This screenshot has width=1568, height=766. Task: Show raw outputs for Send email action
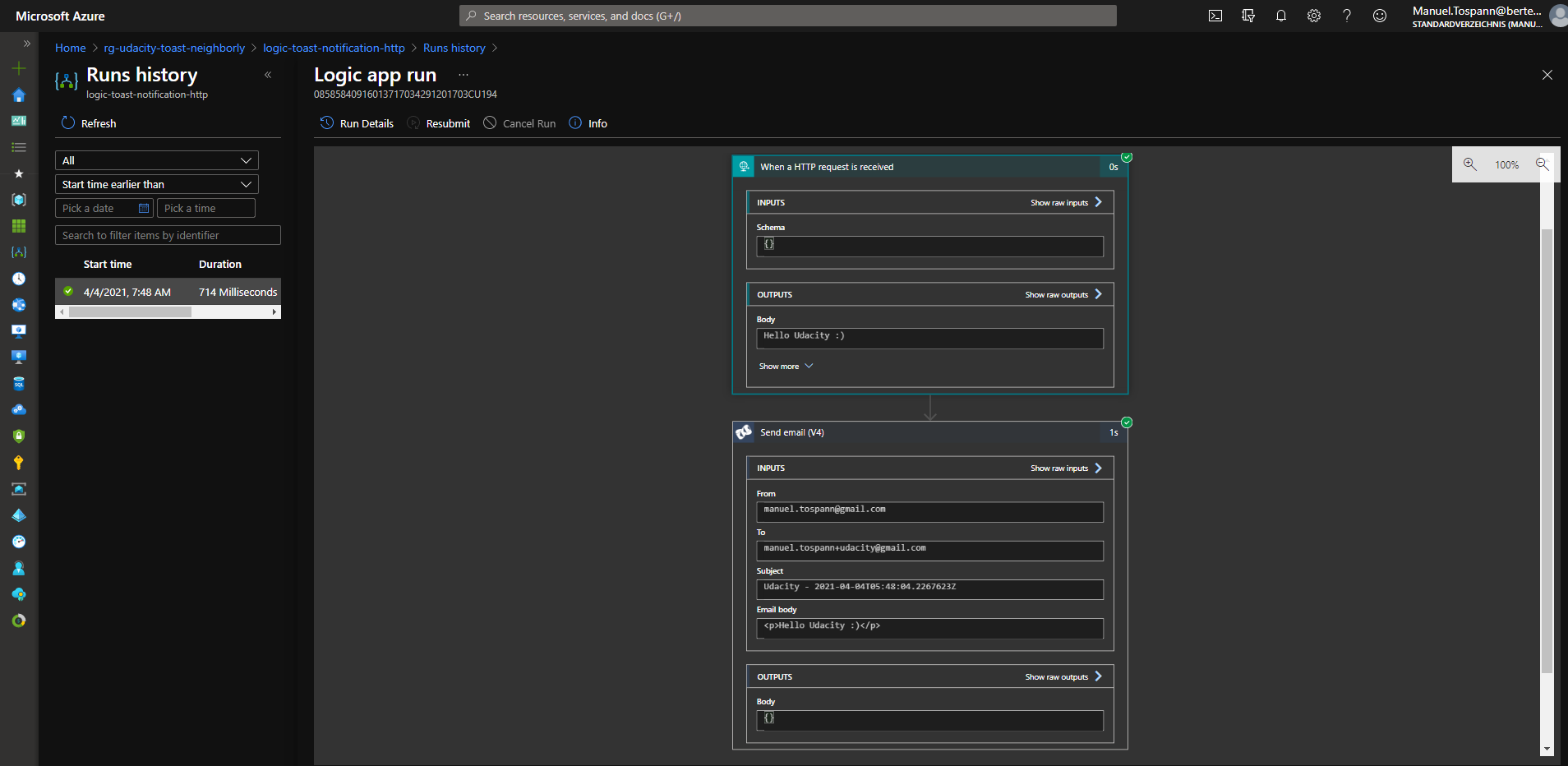point(1063,677)
